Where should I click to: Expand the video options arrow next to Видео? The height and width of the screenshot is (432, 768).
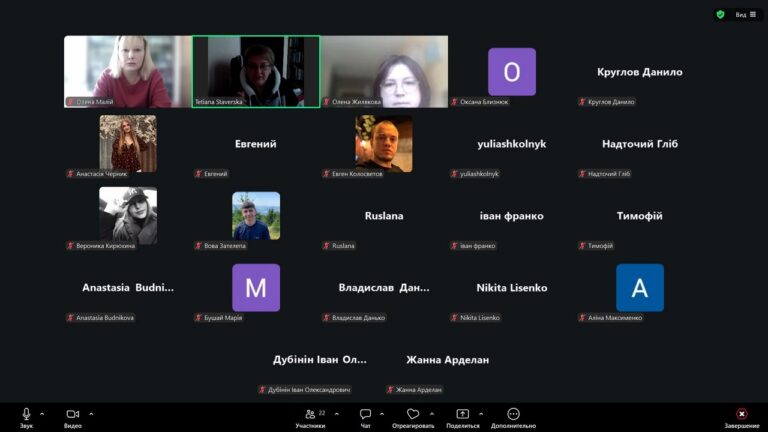91,413
